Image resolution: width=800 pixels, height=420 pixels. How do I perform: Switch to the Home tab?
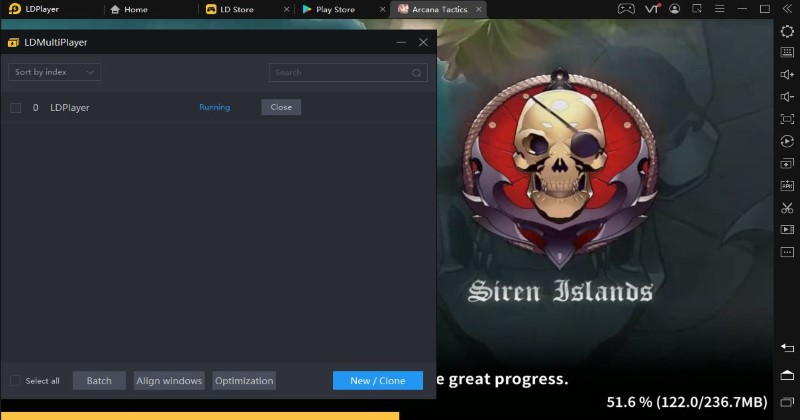pyautogui.click(x=129, y=9)
